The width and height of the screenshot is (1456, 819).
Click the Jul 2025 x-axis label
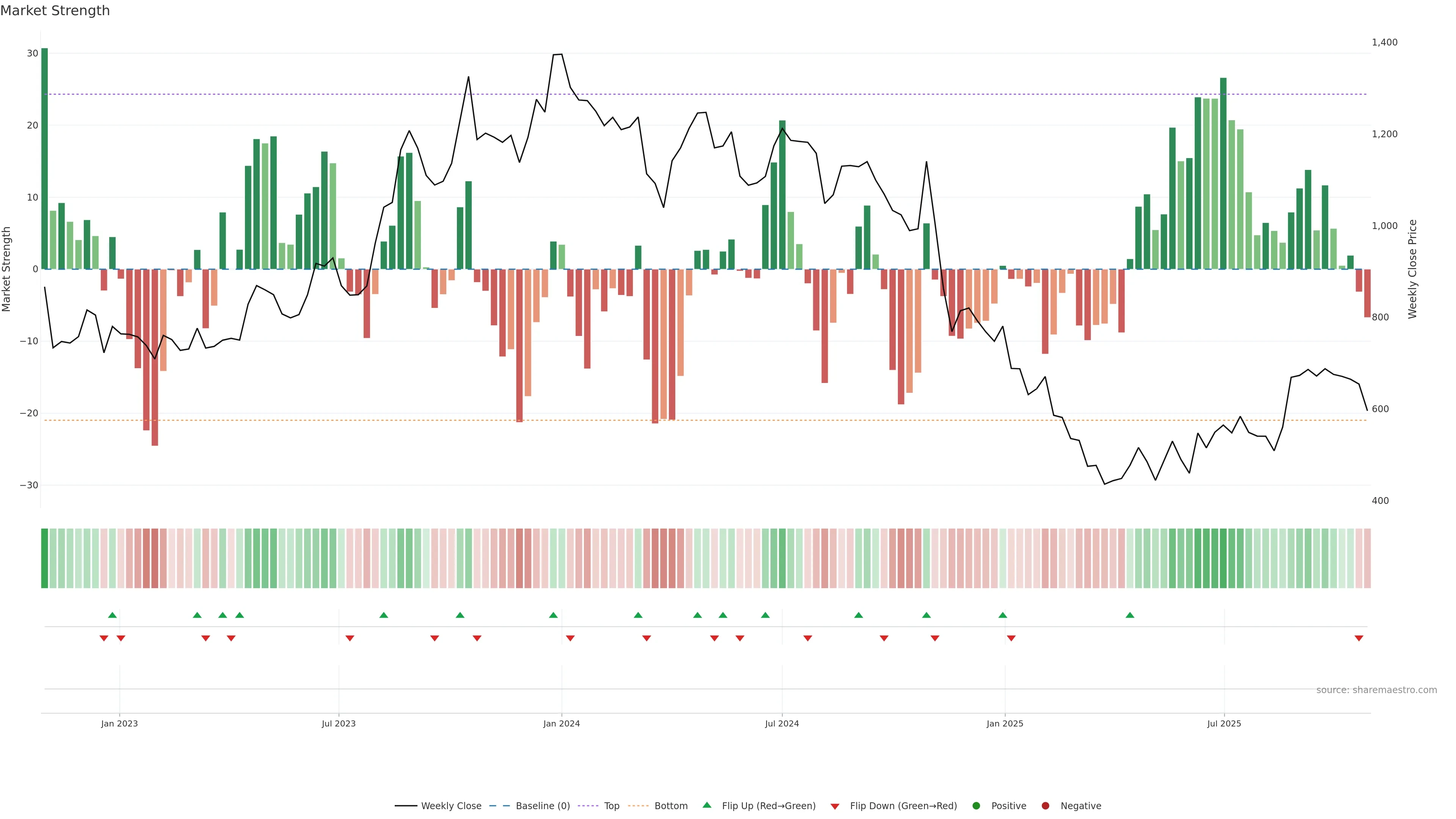1224,723
